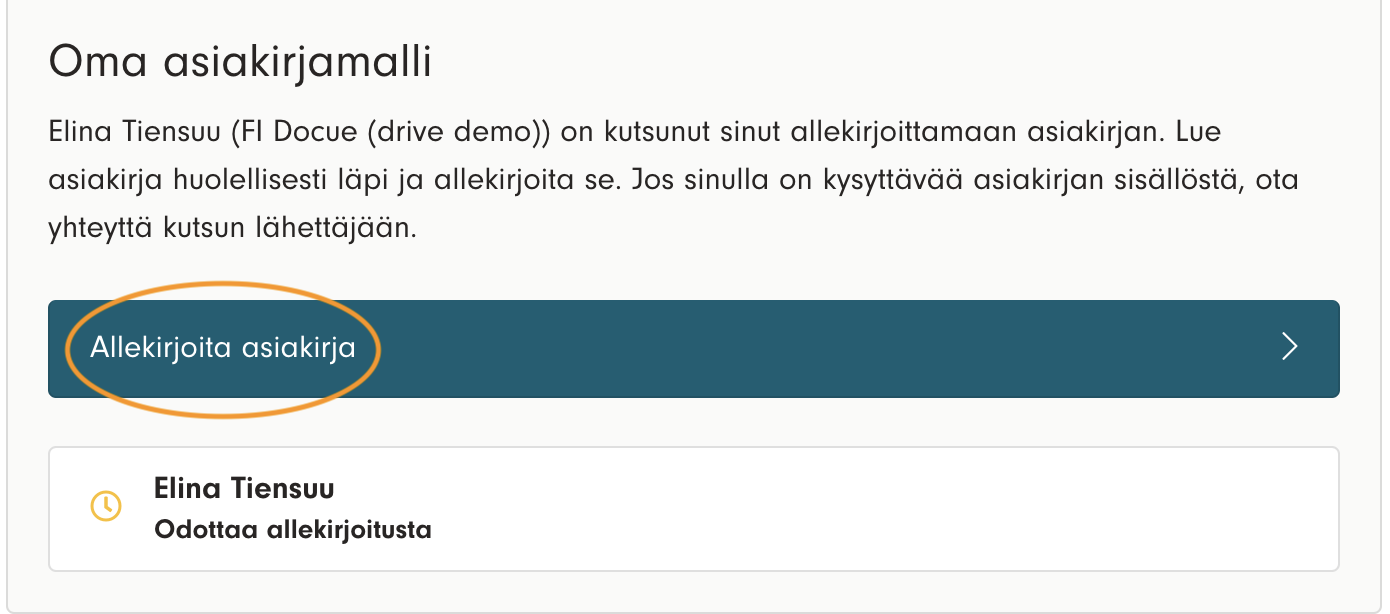
Task: Select the signer name Elina Tiensuu in the card
Action: coord(244,489)
